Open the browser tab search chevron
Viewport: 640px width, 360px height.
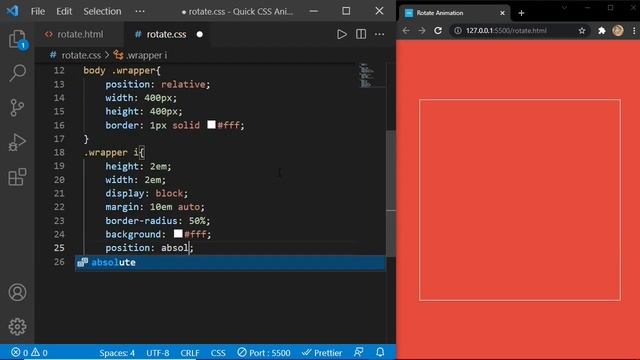pyautogui.click(x=564, y=7)
